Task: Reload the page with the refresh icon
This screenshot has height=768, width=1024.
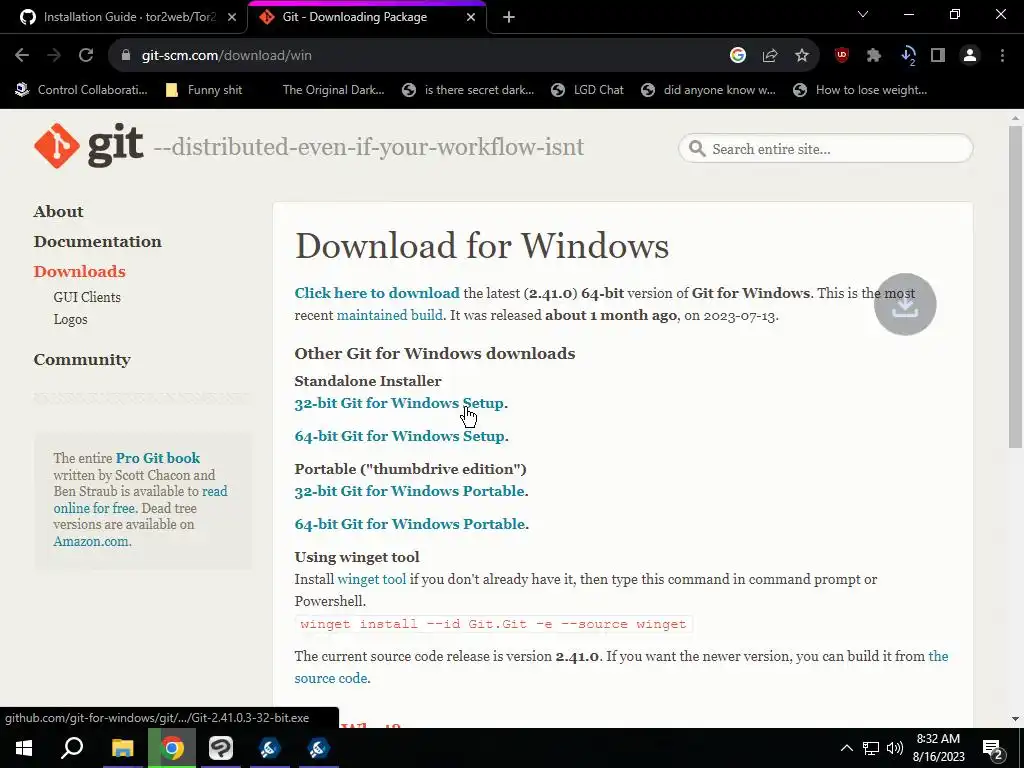Action: [86, 56]
